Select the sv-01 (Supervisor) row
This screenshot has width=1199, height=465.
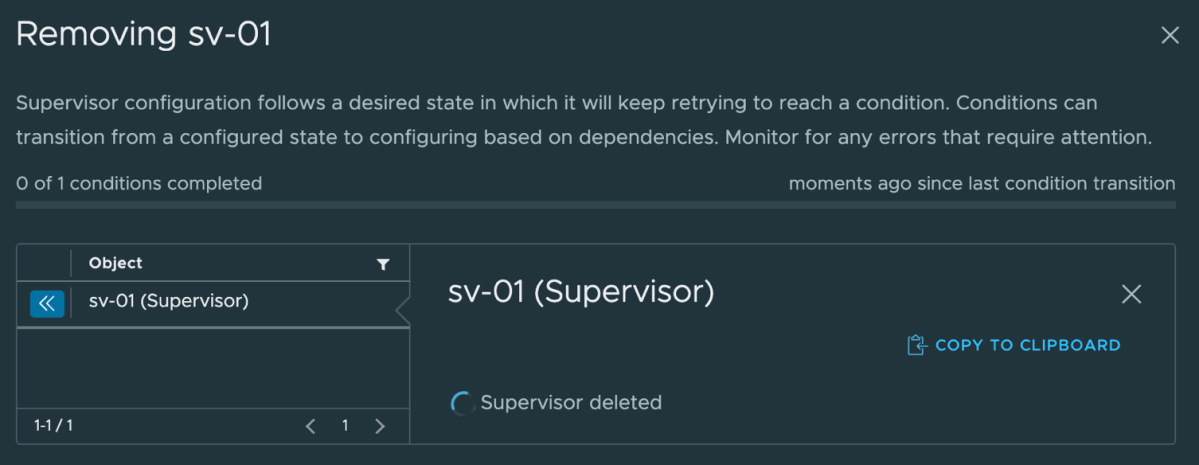coord(168,300)
